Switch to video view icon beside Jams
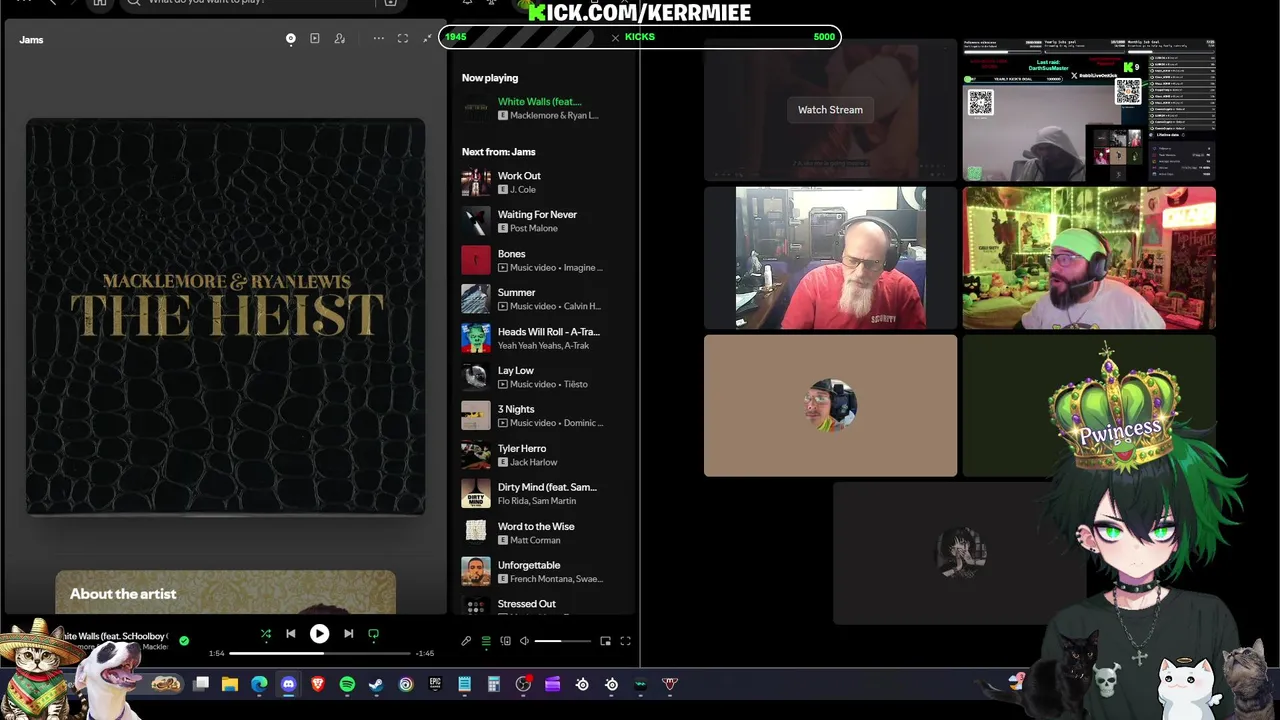Image resolution: width=1280 pixels, height=720 pixels. coord(315,39)
